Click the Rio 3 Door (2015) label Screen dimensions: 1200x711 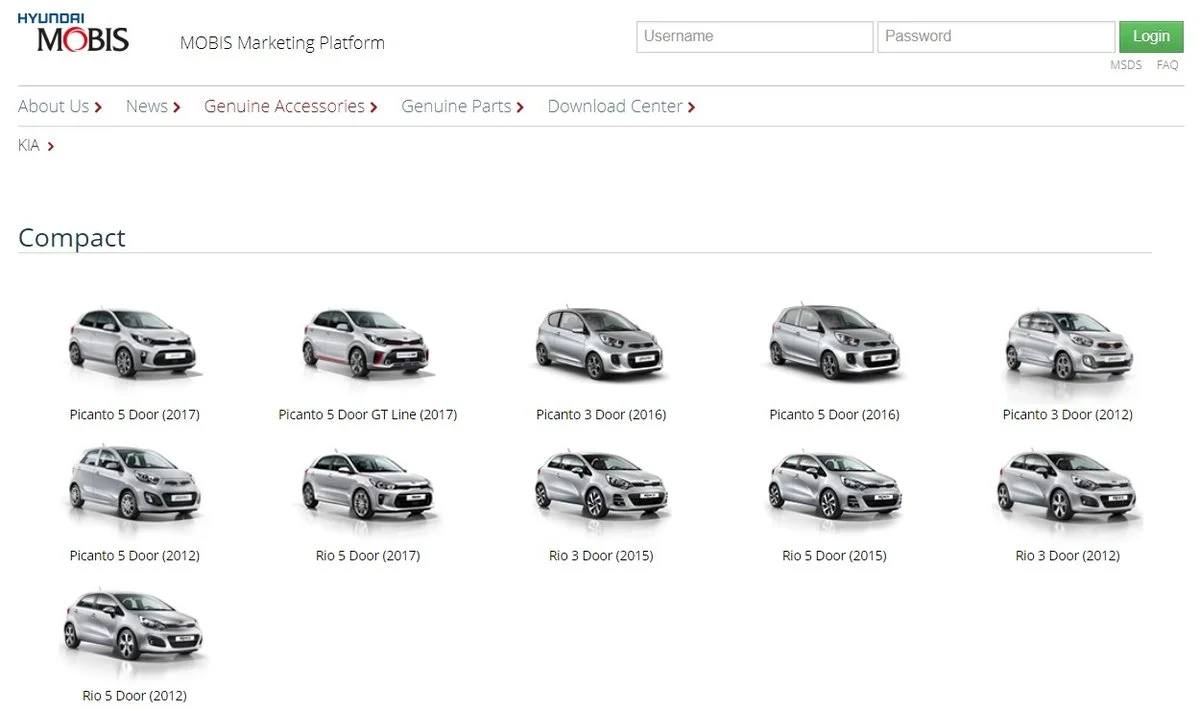point(601,555)
